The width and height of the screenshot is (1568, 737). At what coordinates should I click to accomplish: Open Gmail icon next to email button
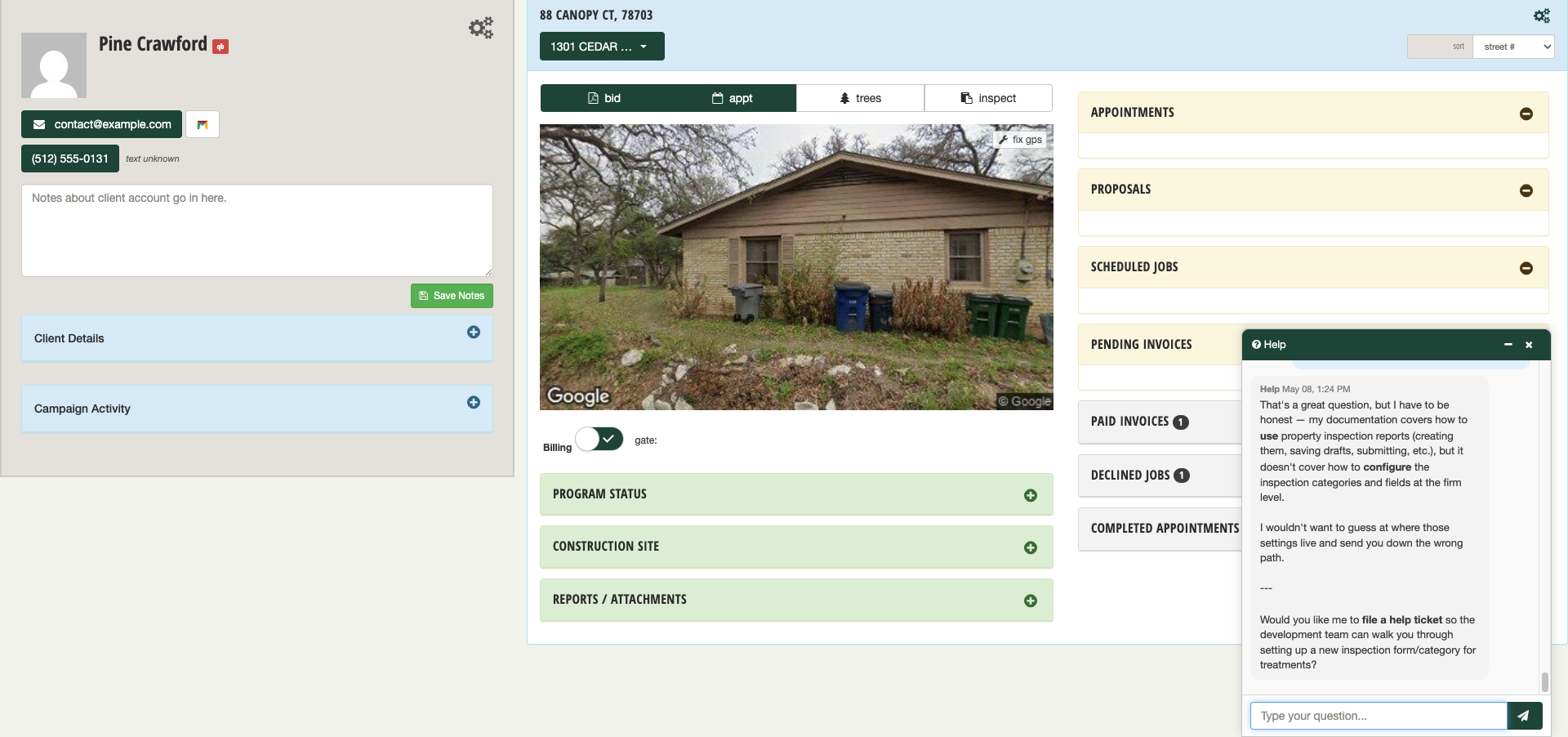point(203,124)
